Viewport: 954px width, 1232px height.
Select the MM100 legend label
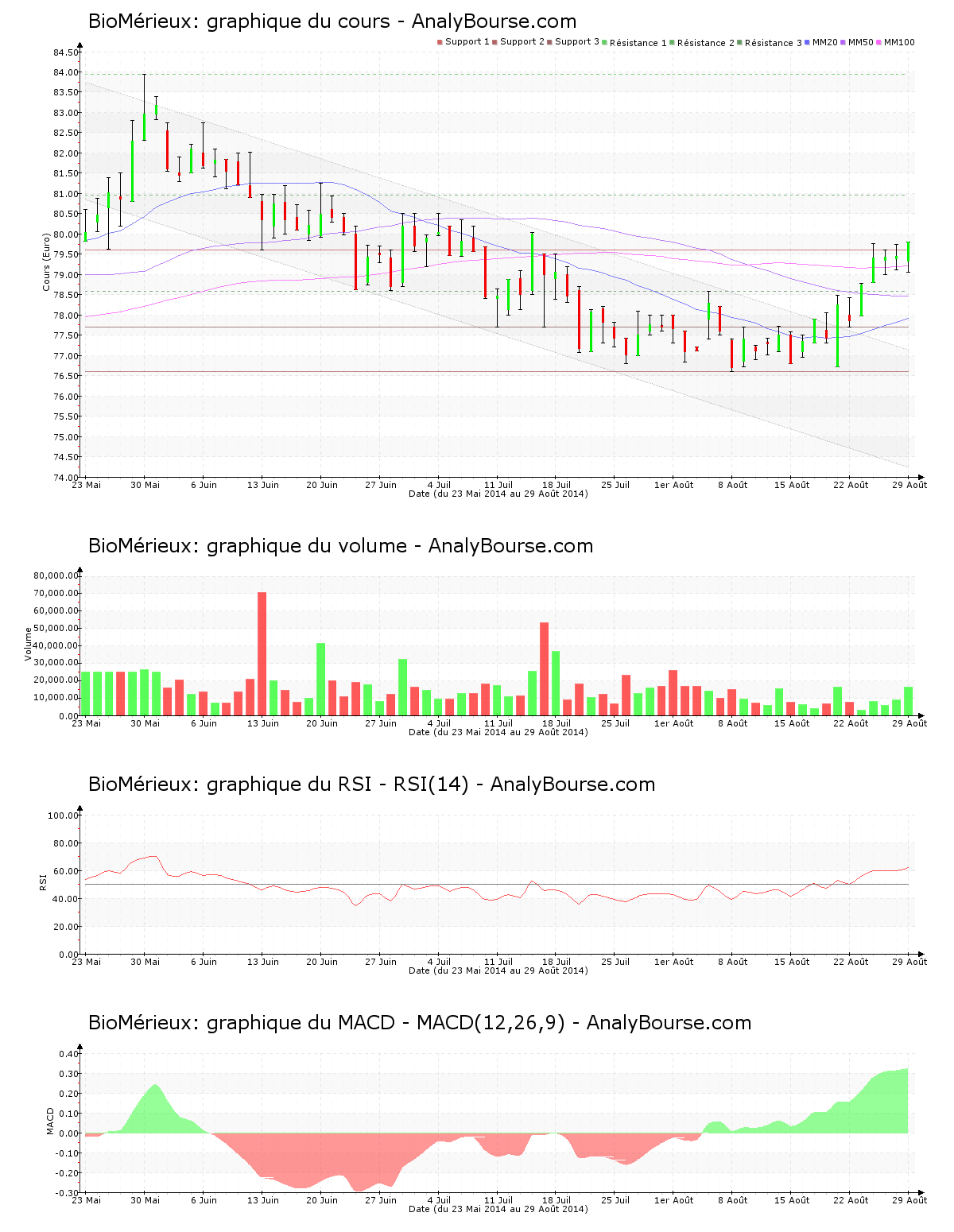click(x=899, y=42)
